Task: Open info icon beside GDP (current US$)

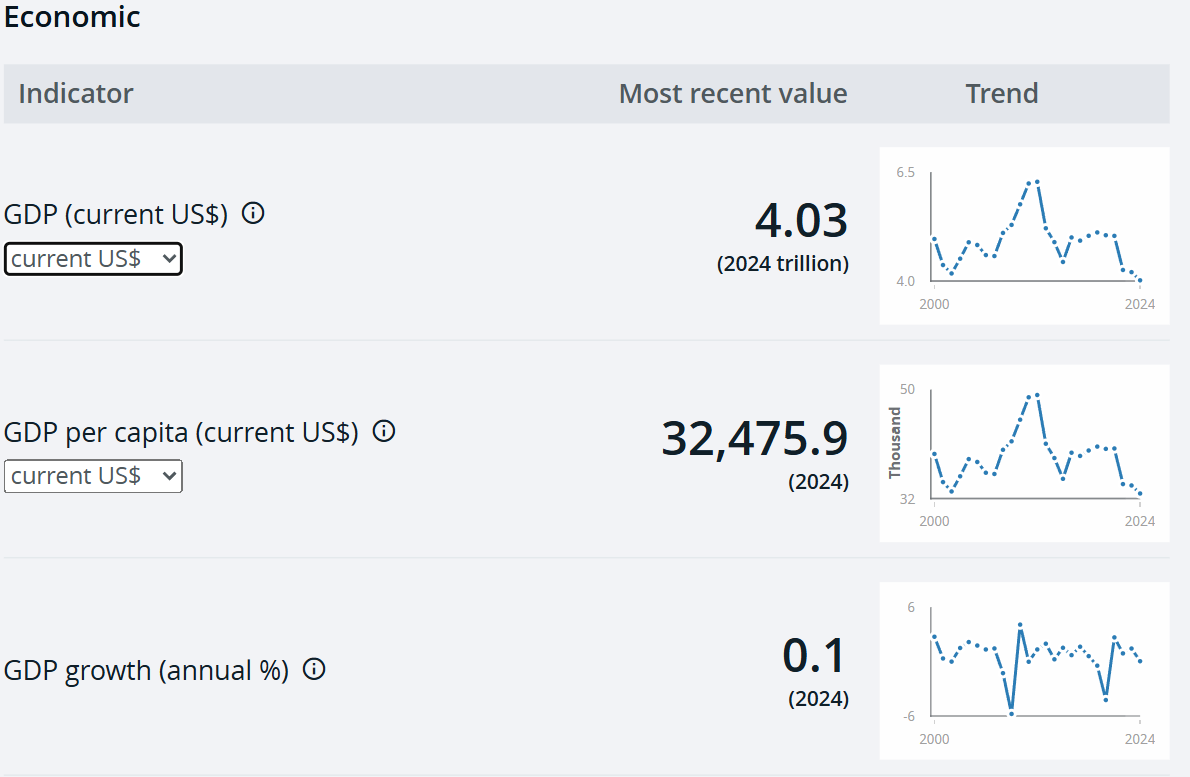Action: click(x=253, y=213)
